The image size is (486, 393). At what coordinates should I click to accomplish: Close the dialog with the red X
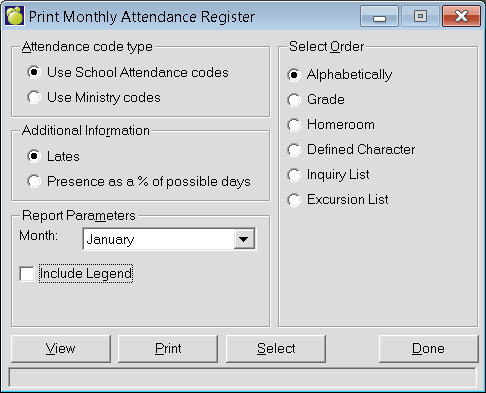[461, 16]
